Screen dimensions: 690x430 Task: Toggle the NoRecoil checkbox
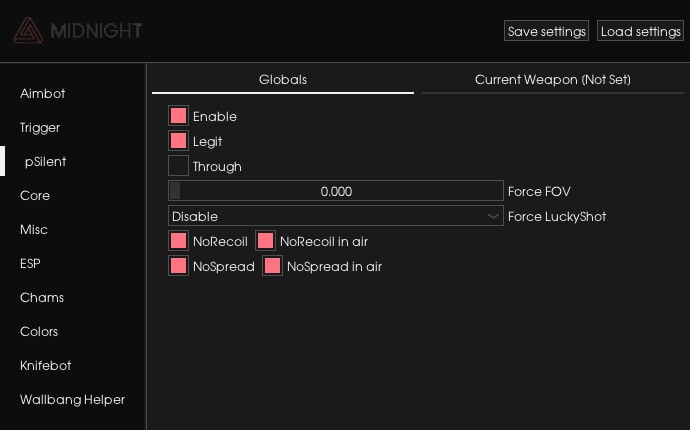179,241
